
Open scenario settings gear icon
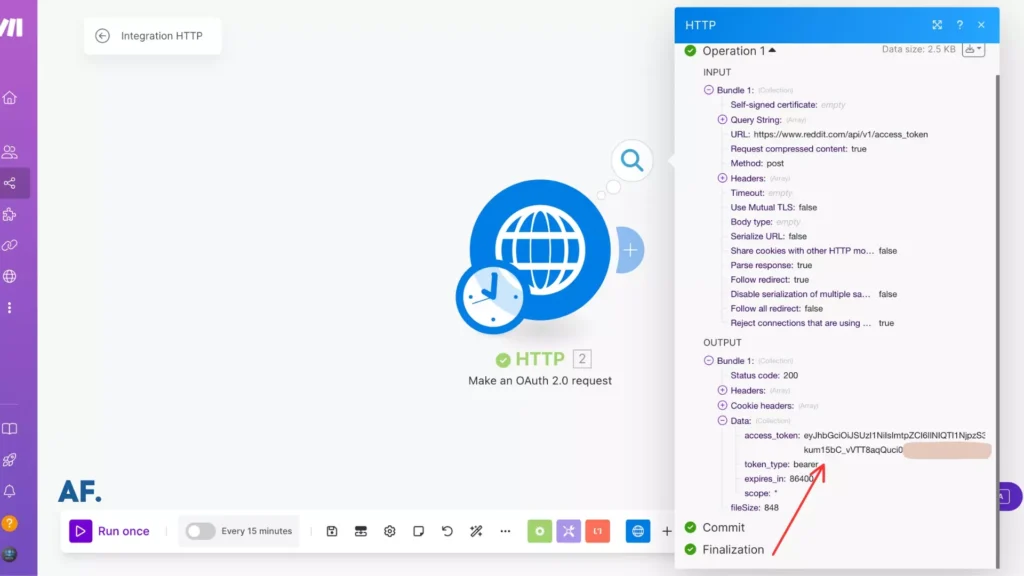point(390,531)
